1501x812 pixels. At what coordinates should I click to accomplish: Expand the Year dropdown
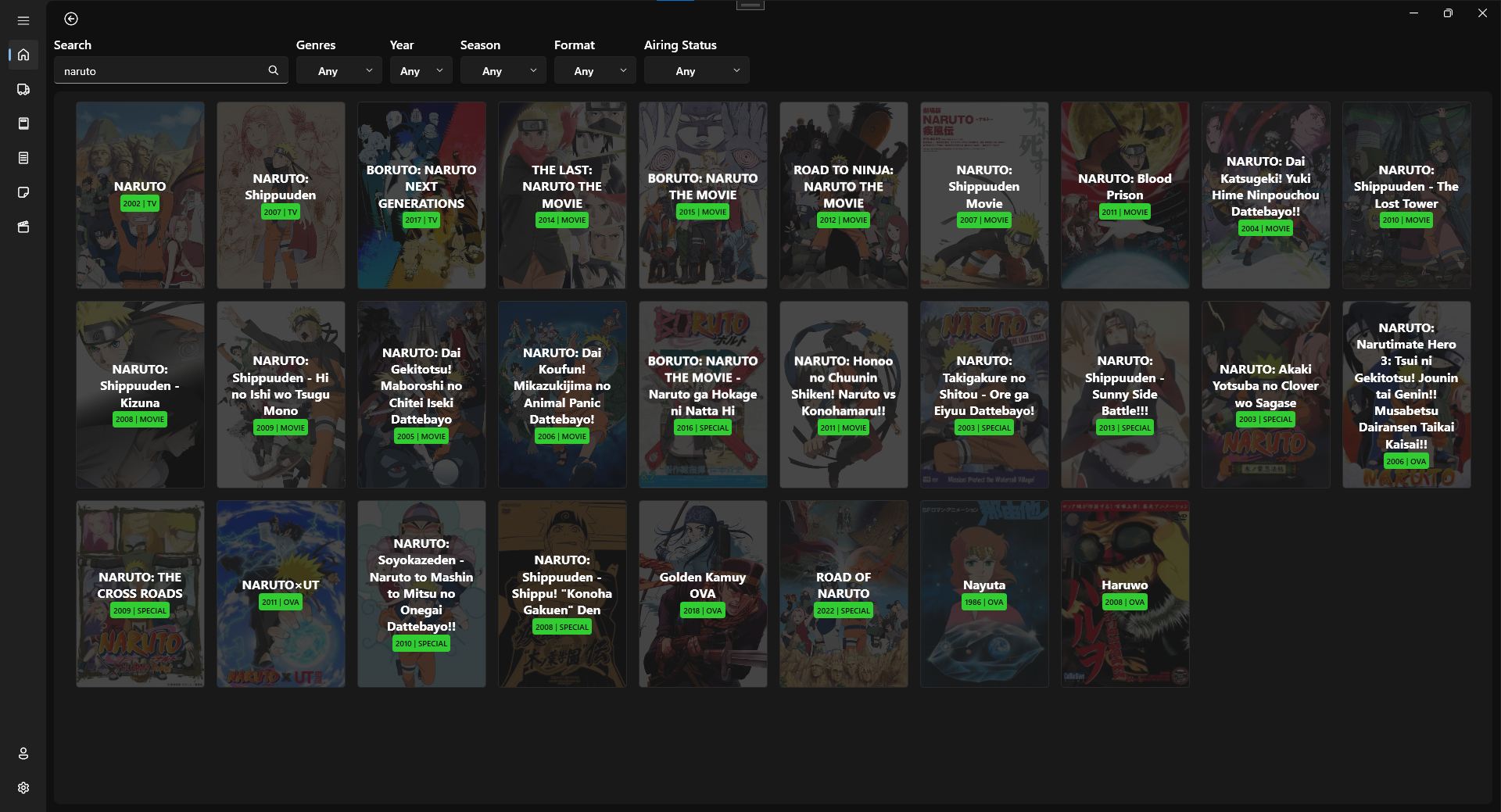421,70
